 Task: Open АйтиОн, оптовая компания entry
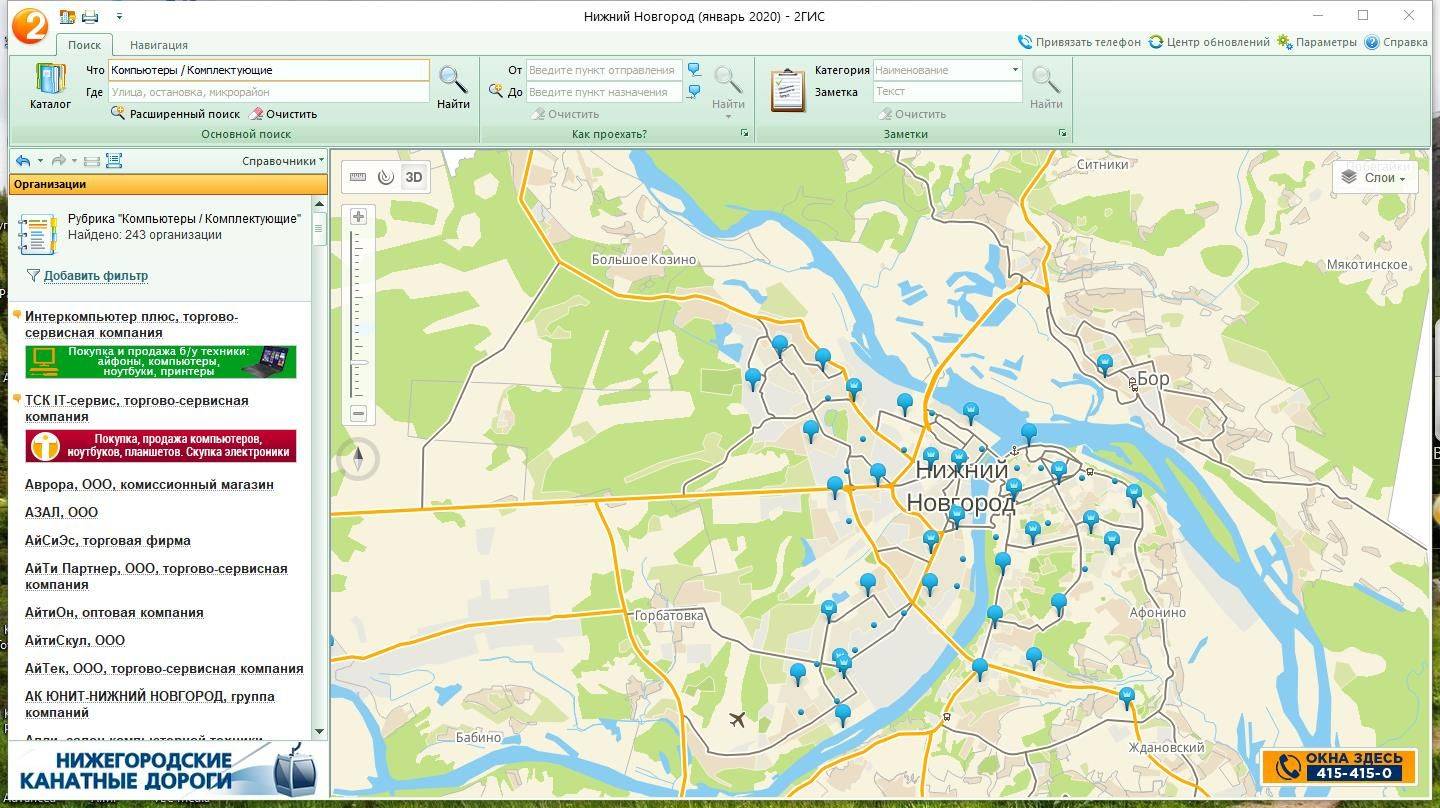tap(114, 613)
